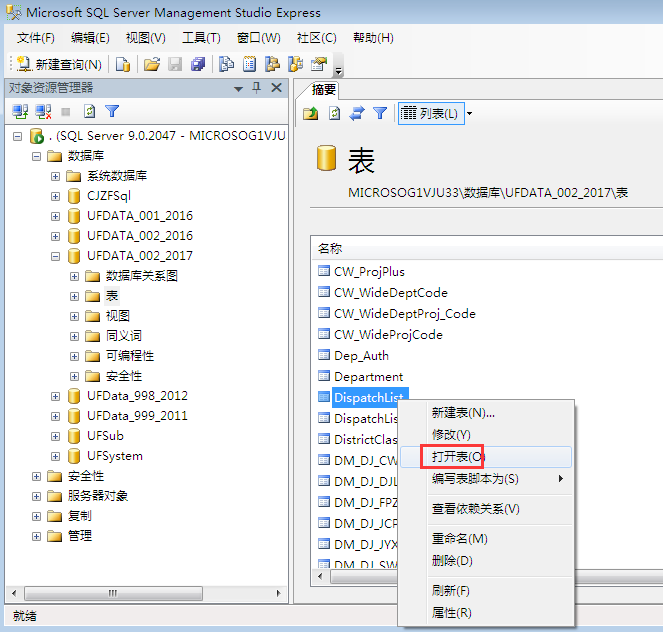This screenshot has height=632, width=663.
Task: Click the Connect icon in Object Explorer toolbar
Action: (x=20, y=112)
